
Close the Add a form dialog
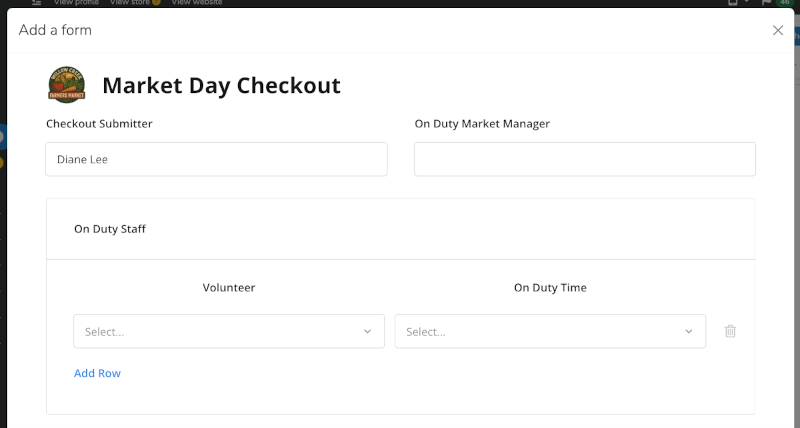(x=778, y=30)
